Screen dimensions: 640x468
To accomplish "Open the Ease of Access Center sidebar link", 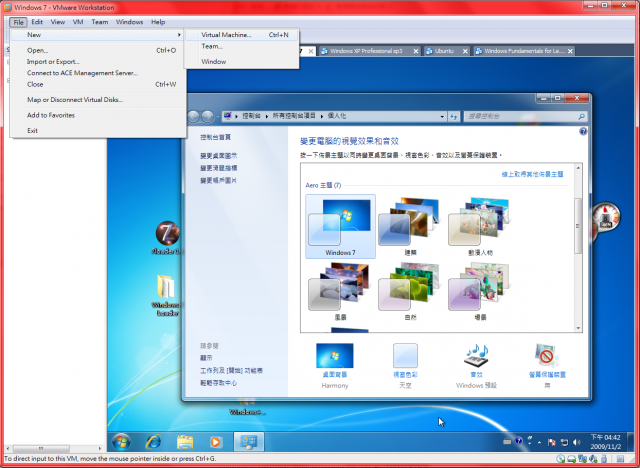I will (x=218, y=383).
